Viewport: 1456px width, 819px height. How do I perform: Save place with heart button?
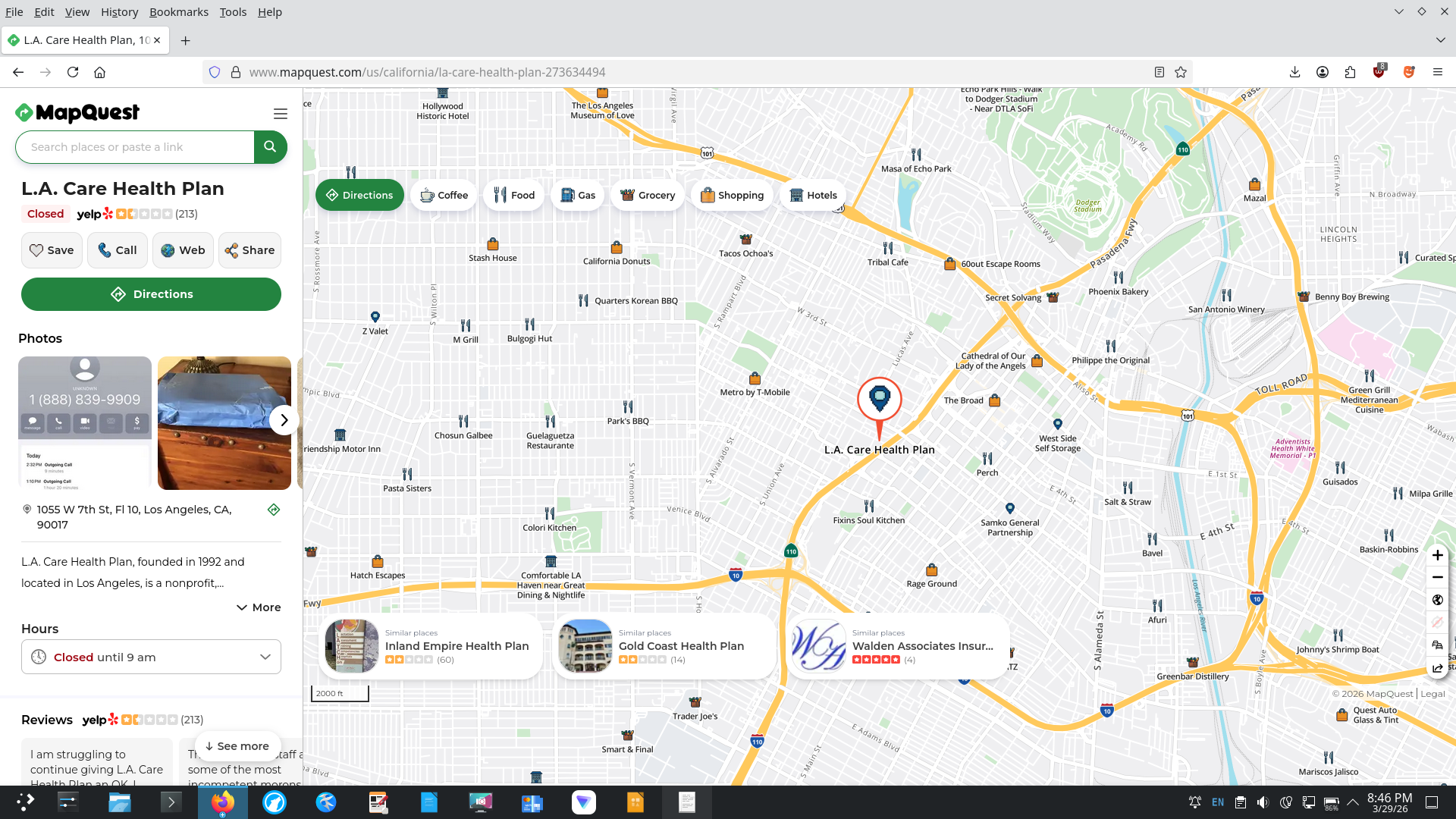[52, 250]
